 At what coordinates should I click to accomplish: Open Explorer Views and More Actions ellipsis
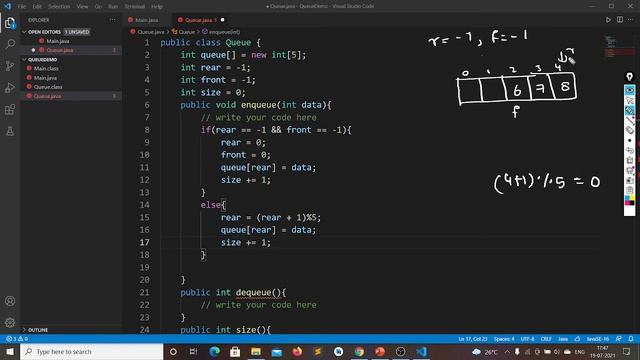[x=112, y=20]
